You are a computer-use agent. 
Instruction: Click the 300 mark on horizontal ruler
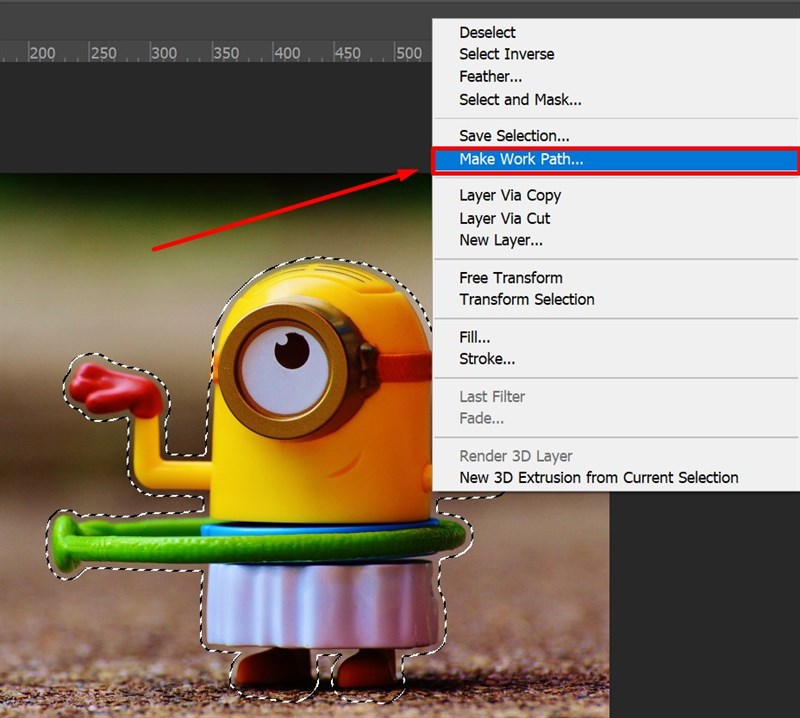coord(164,53)
